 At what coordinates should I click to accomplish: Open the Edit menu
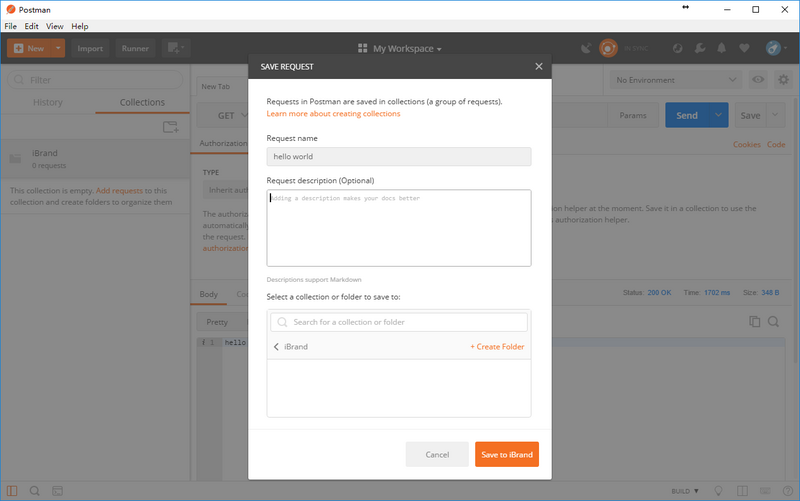pyautogui.click(x=31, y=26)
